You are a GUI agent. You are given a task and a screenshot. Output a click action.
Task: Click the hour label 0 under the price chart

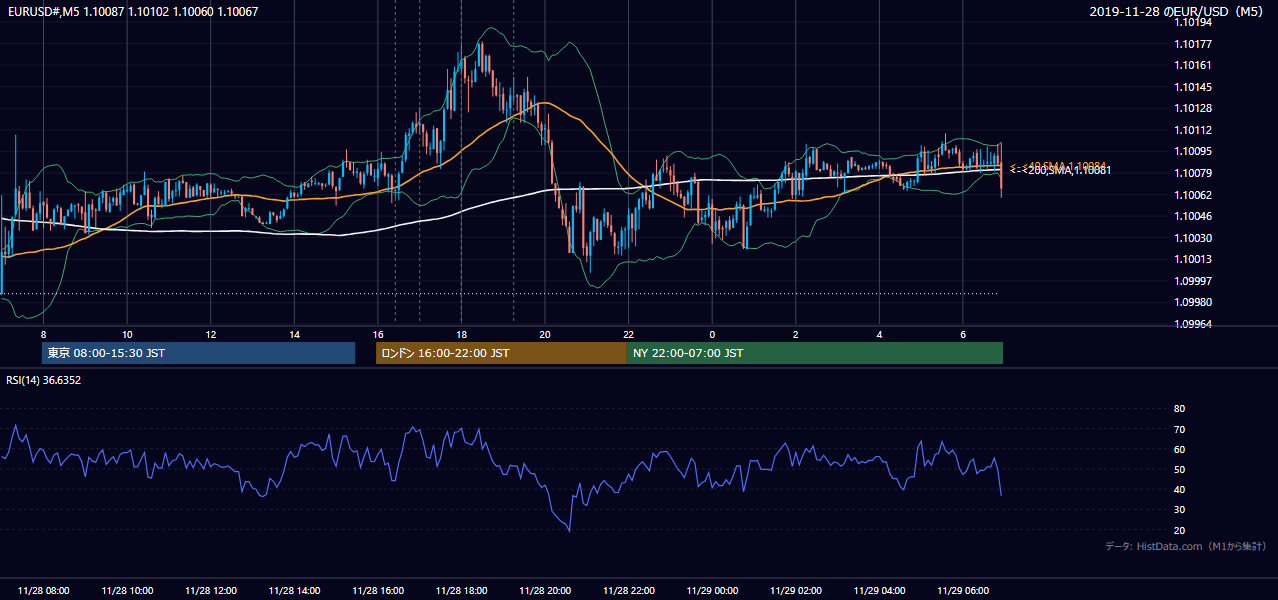(x=712, y=334)
